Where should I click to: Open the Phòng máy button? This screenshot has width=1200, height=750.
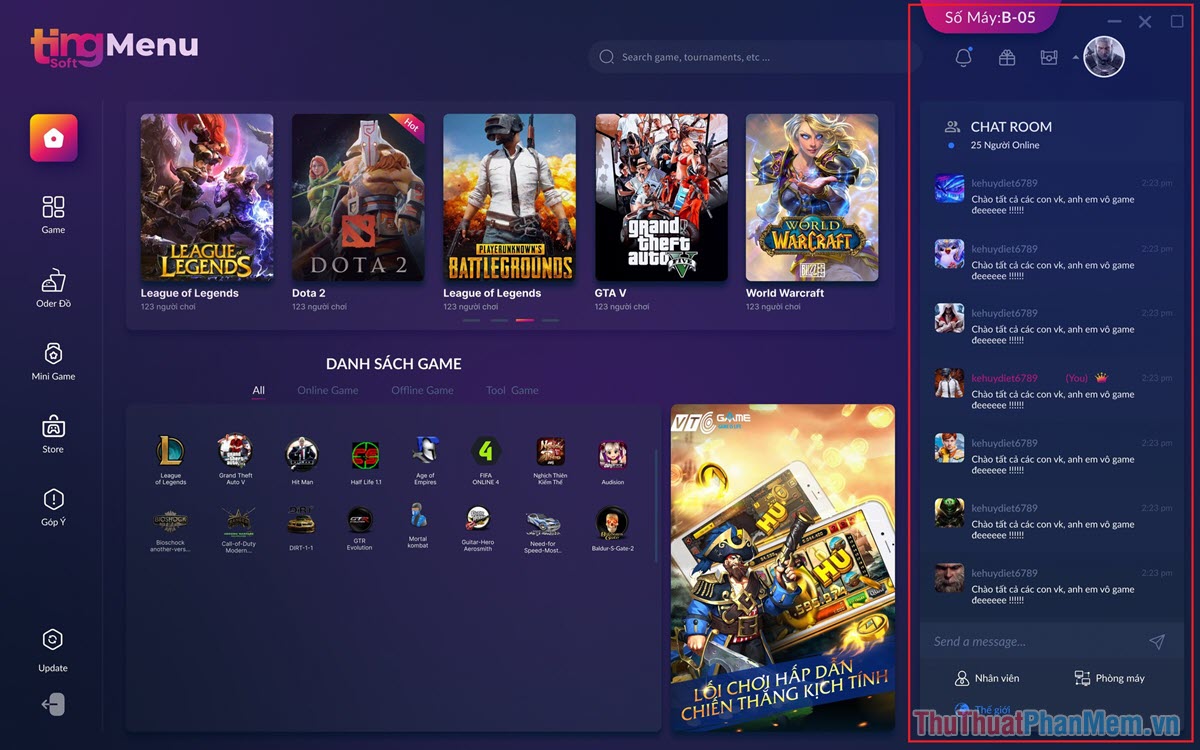[x=1110, y=678]
